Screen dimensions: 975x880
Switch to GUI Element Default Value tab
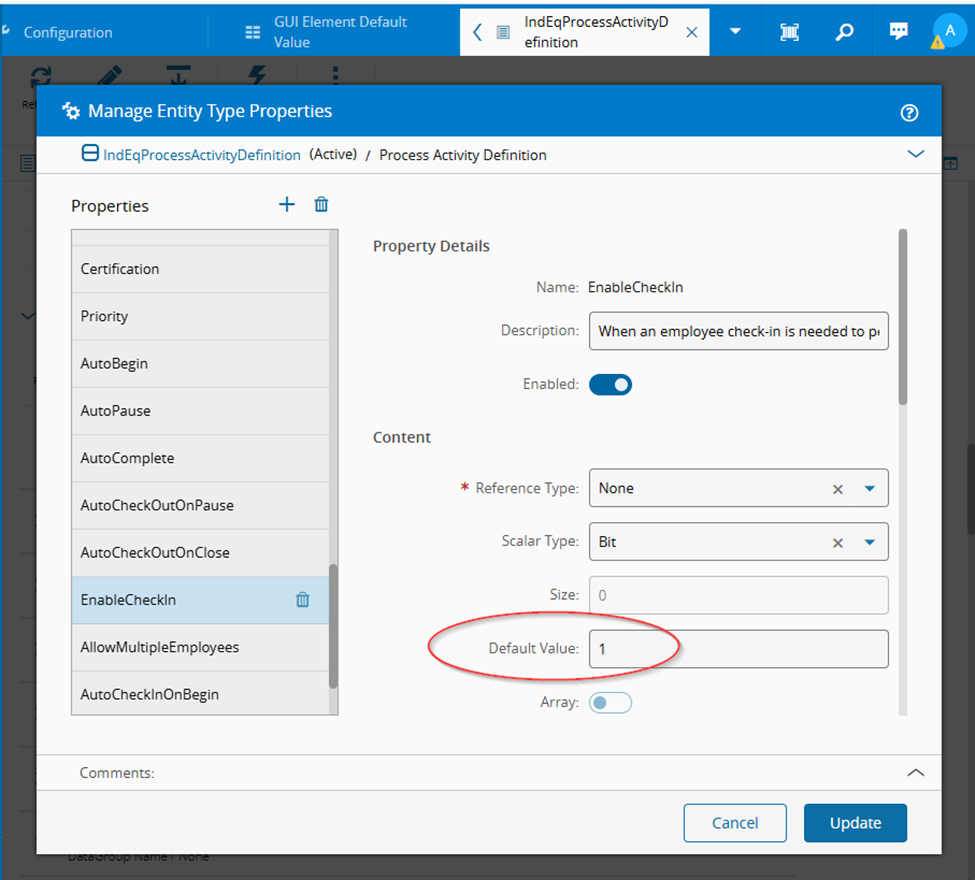click(330, 32)
